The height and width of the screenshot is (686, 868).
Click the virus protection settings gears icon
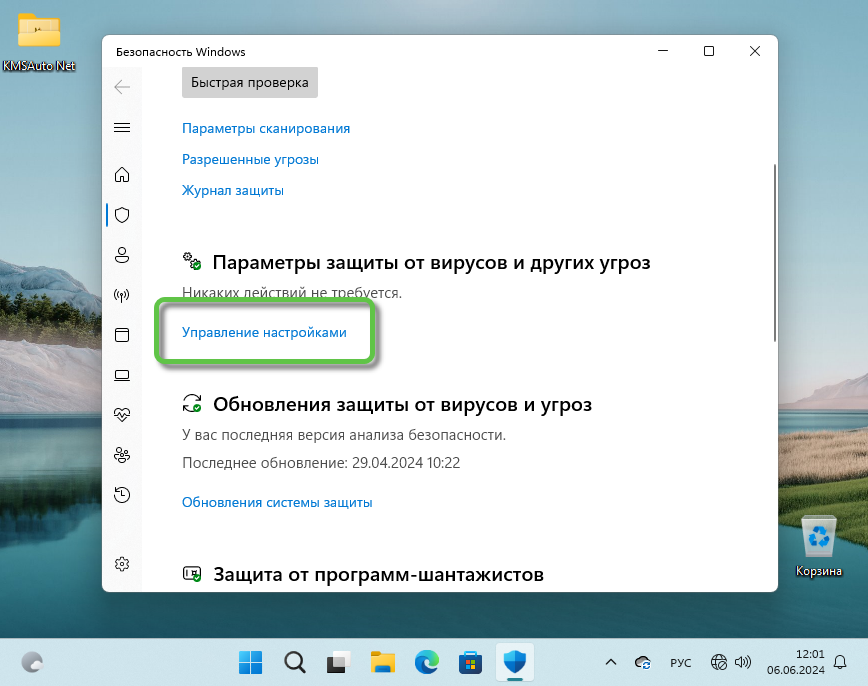pyautogui.click(x=192, y=261)
